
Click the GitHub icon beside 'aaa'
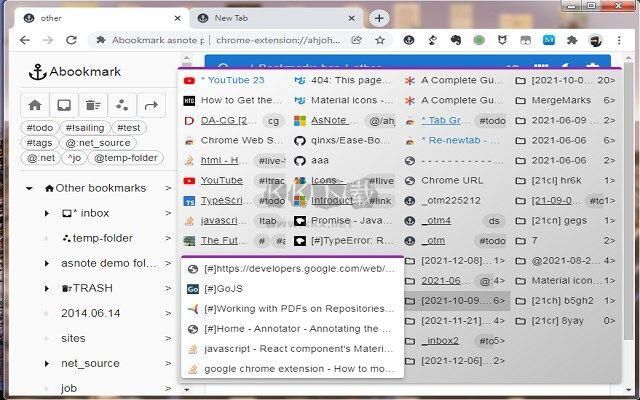point(300,160)
